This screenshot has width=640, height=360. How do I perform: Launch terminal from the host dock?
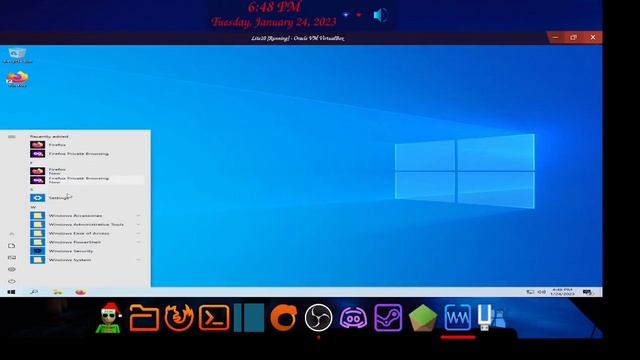pos(214,318)
